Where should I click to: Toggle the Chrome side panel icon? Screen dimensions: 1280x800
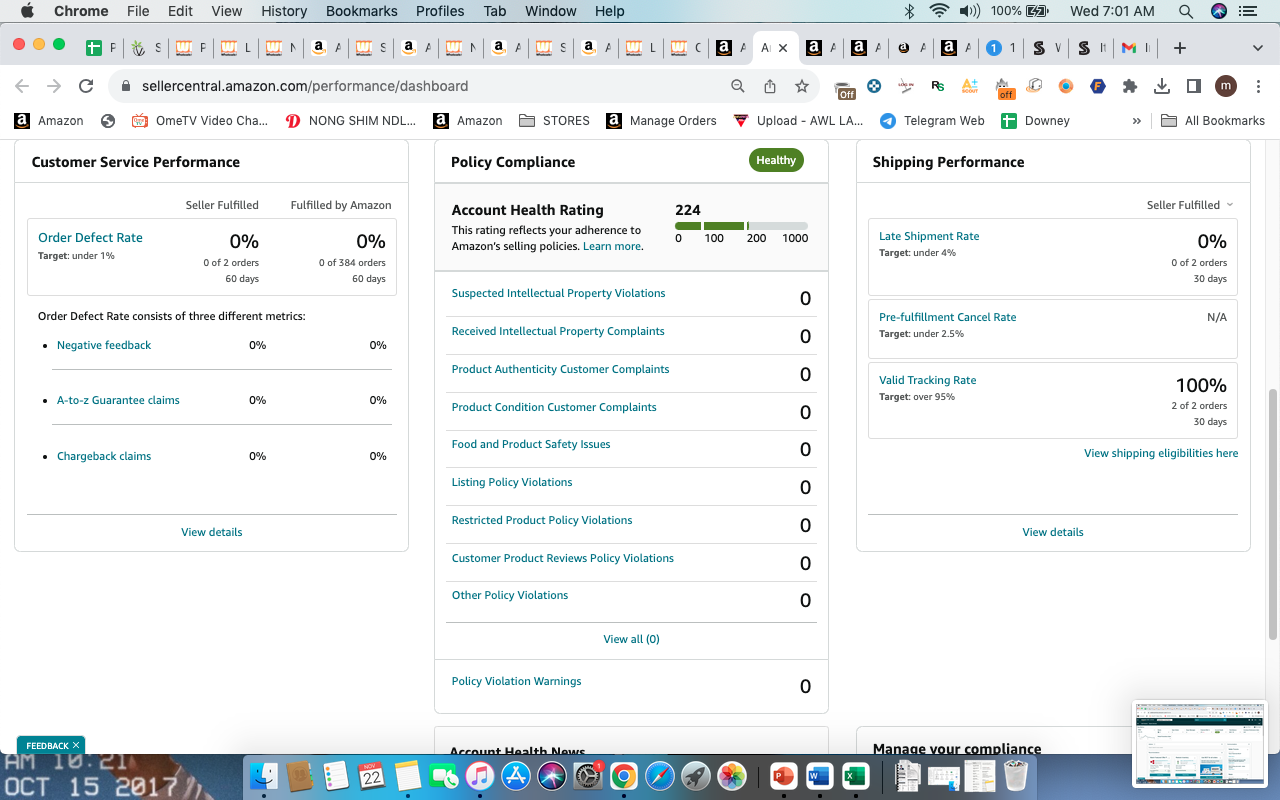pos(1193,86)
